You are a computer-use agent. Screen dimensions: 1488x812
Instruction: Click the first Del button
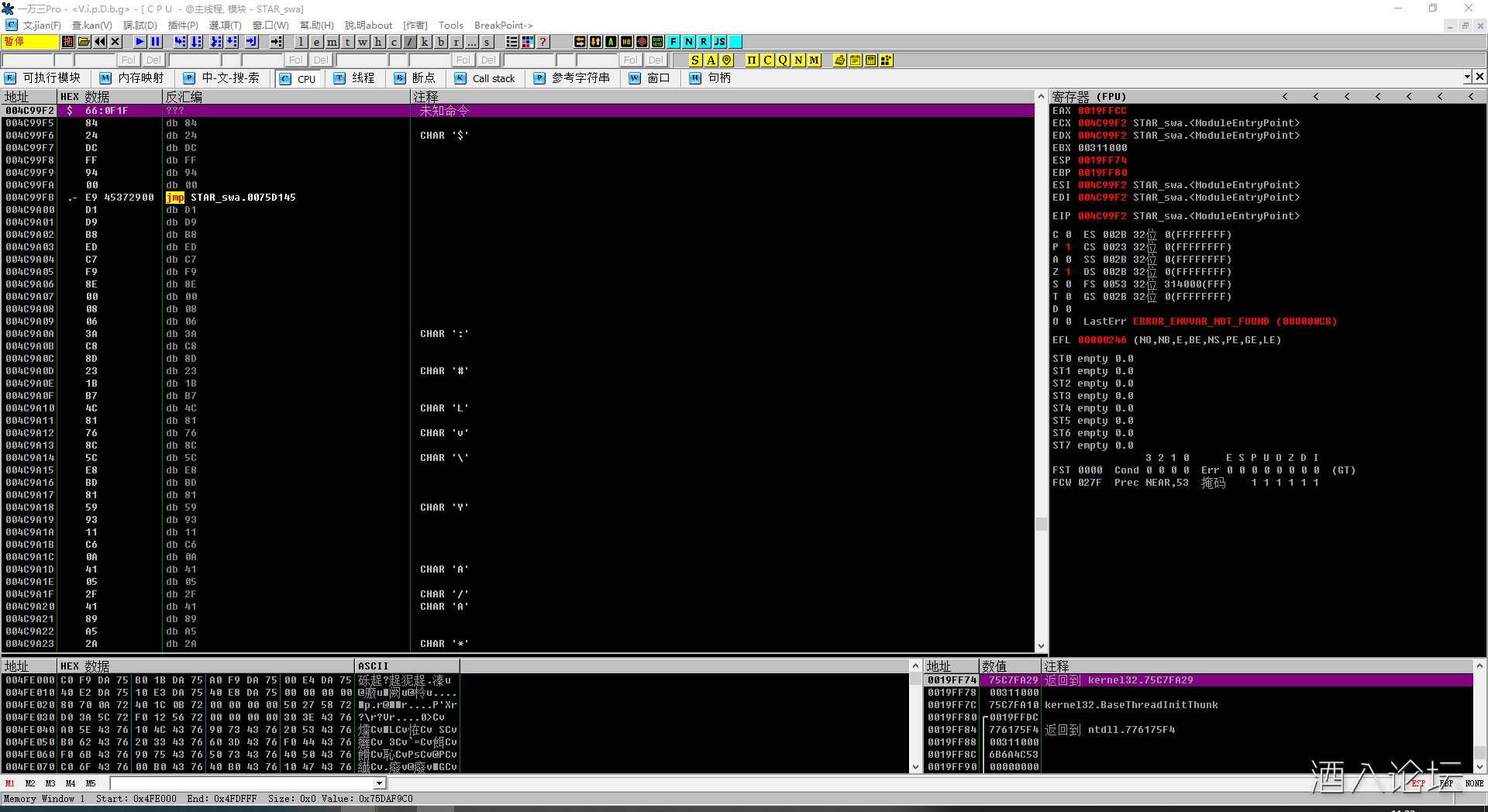153,60
